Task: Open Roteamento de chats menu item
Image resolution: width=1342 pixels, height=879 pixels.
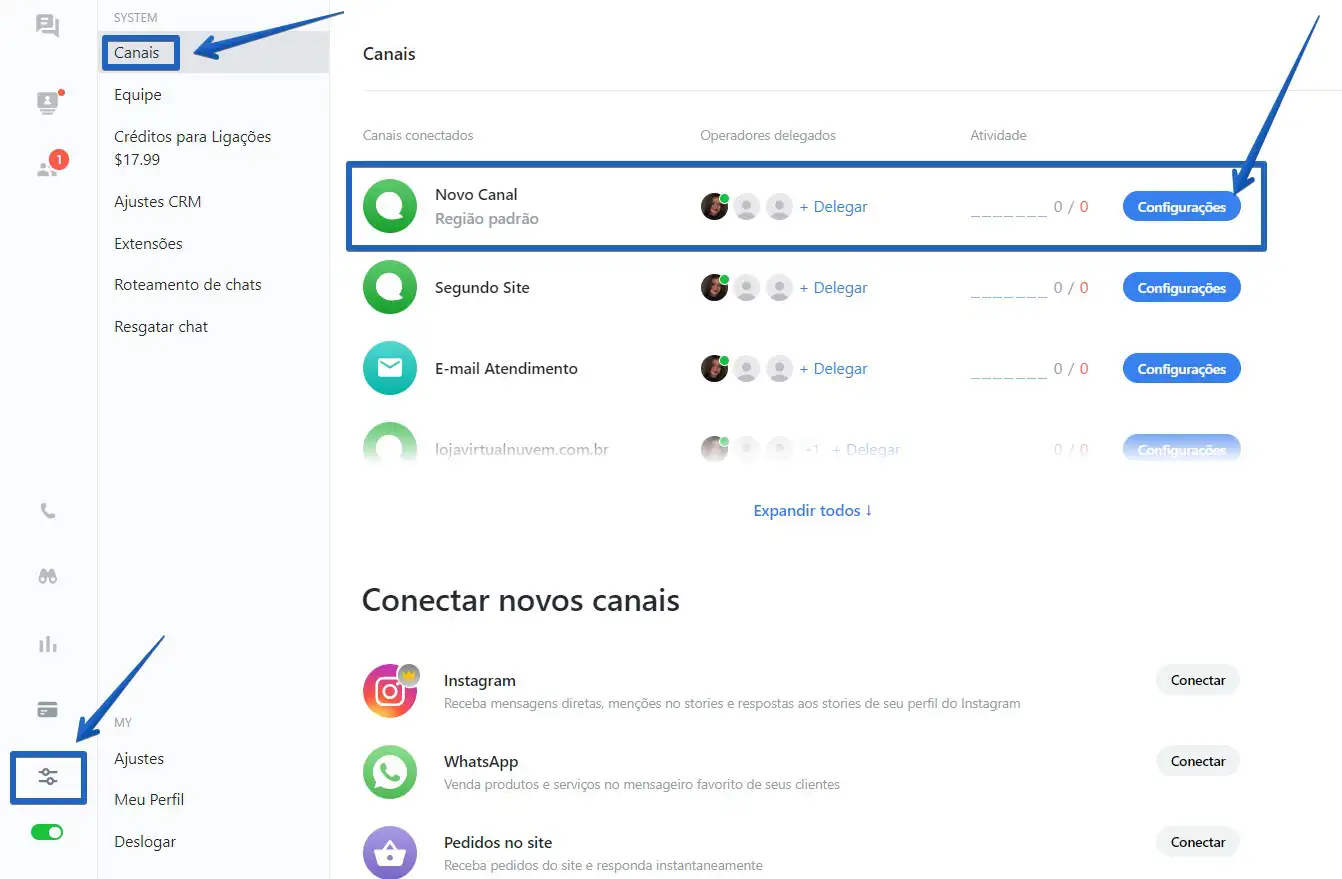Action: click(x=188, y=285)
